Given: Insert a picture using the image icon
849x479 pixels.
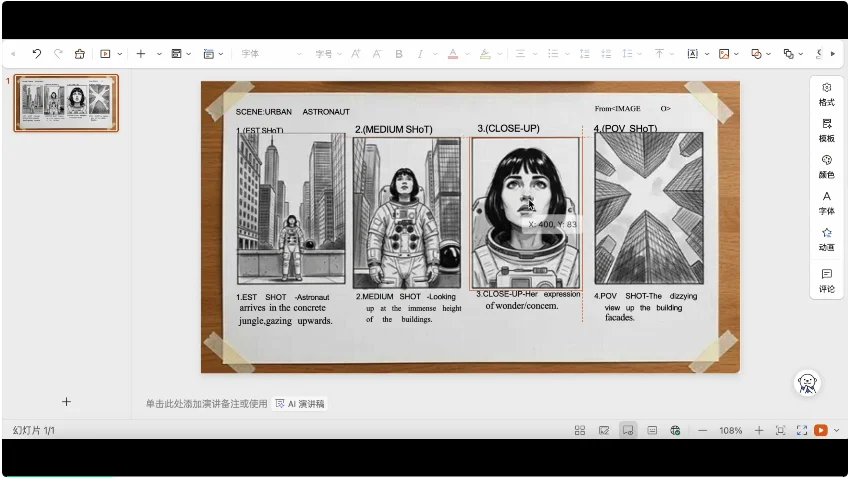Looking at the screenshot, I should [724, 54].
